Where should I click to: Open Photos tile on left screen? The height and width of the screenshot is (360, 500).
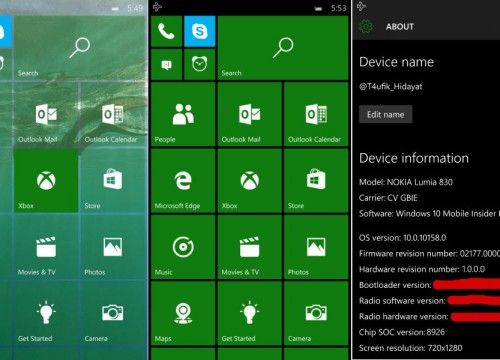113,247
